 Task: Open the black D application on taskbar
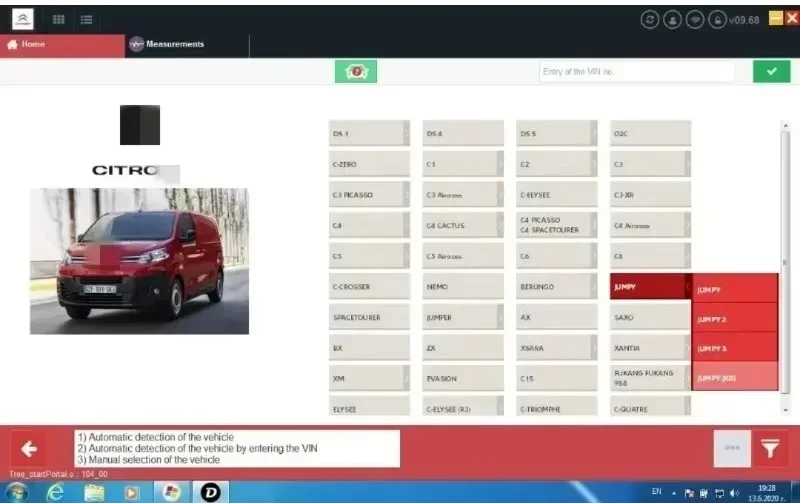pyautogui.click(x=210, y=493)
